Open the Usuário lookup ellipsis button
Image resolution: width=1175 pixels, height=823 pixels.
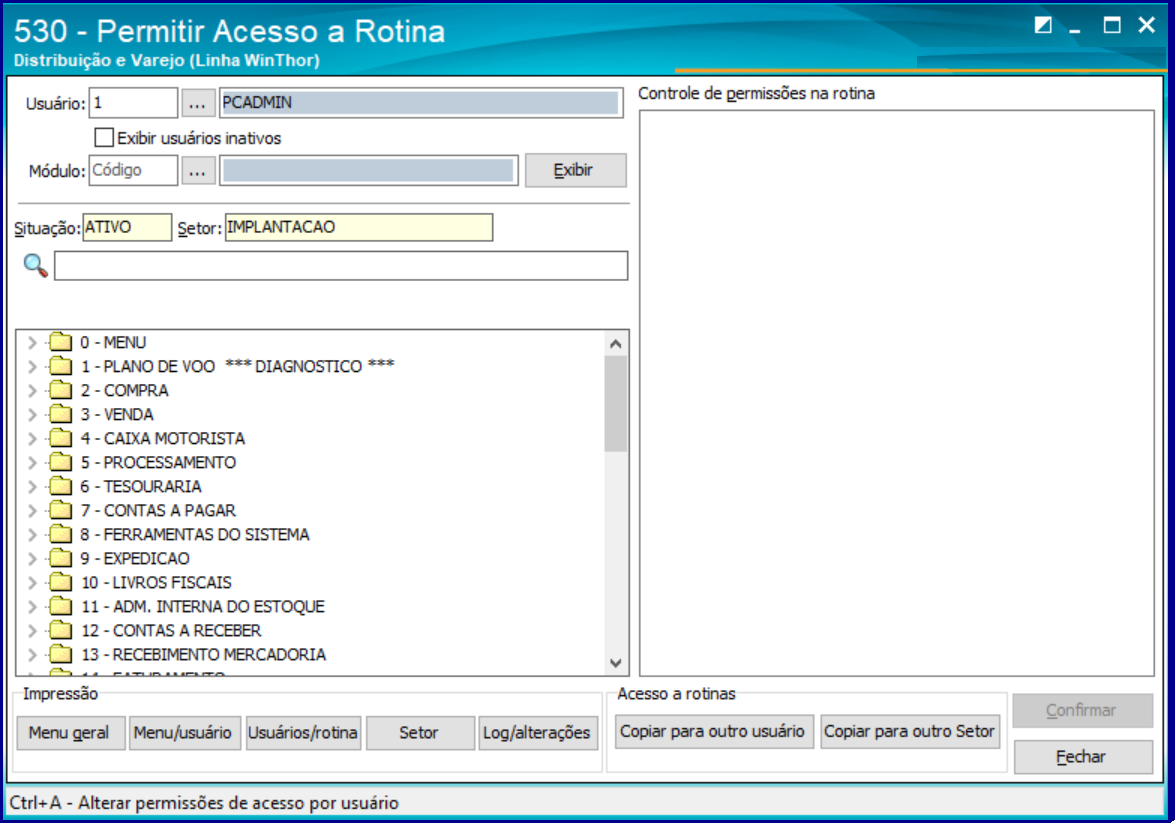click(x=197, y=103)
